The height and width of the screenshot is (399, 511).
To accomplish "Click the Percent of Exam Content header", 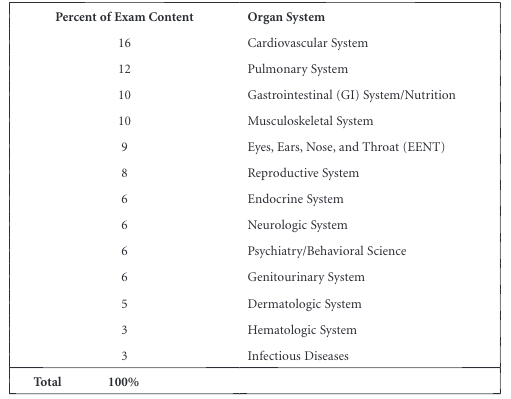I will pos(124,17).
